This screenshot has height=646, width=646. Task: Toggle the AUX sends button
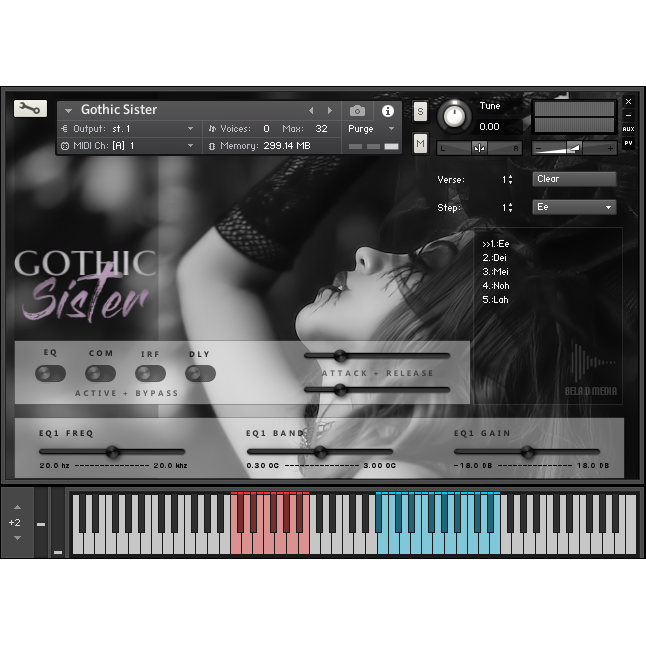(x=628, y=129)
